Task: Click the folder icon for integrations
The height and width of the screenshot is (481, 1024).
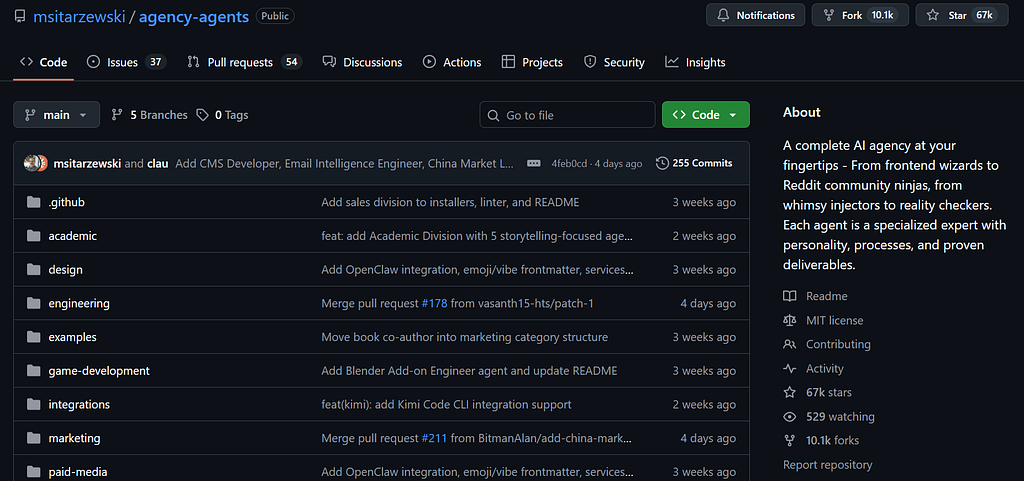Action: 34,405
